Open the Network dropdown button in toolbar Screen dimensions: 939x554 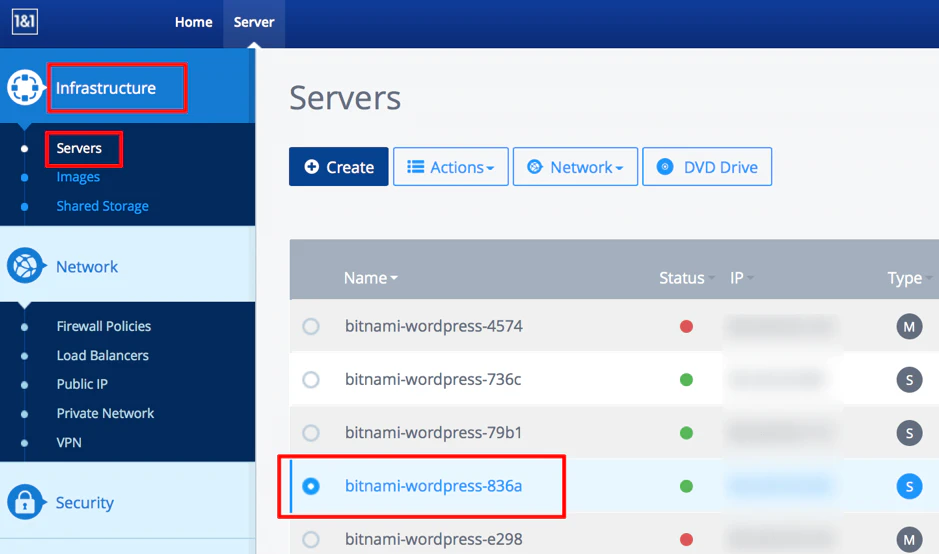575,166
